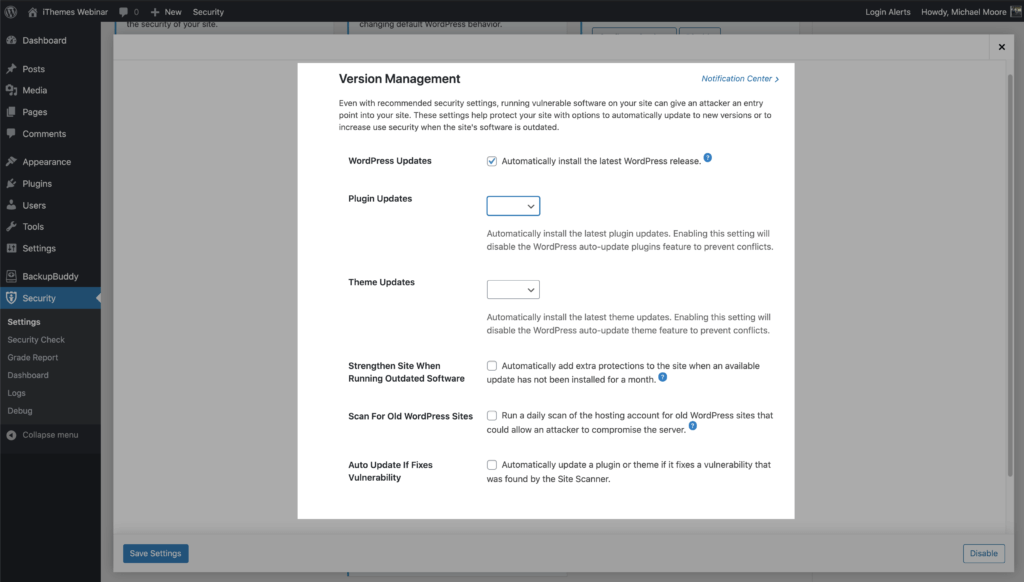Enable Strengthen Site When Running Outdated Software
The image size is (1024, 582).
click(492, 366)
